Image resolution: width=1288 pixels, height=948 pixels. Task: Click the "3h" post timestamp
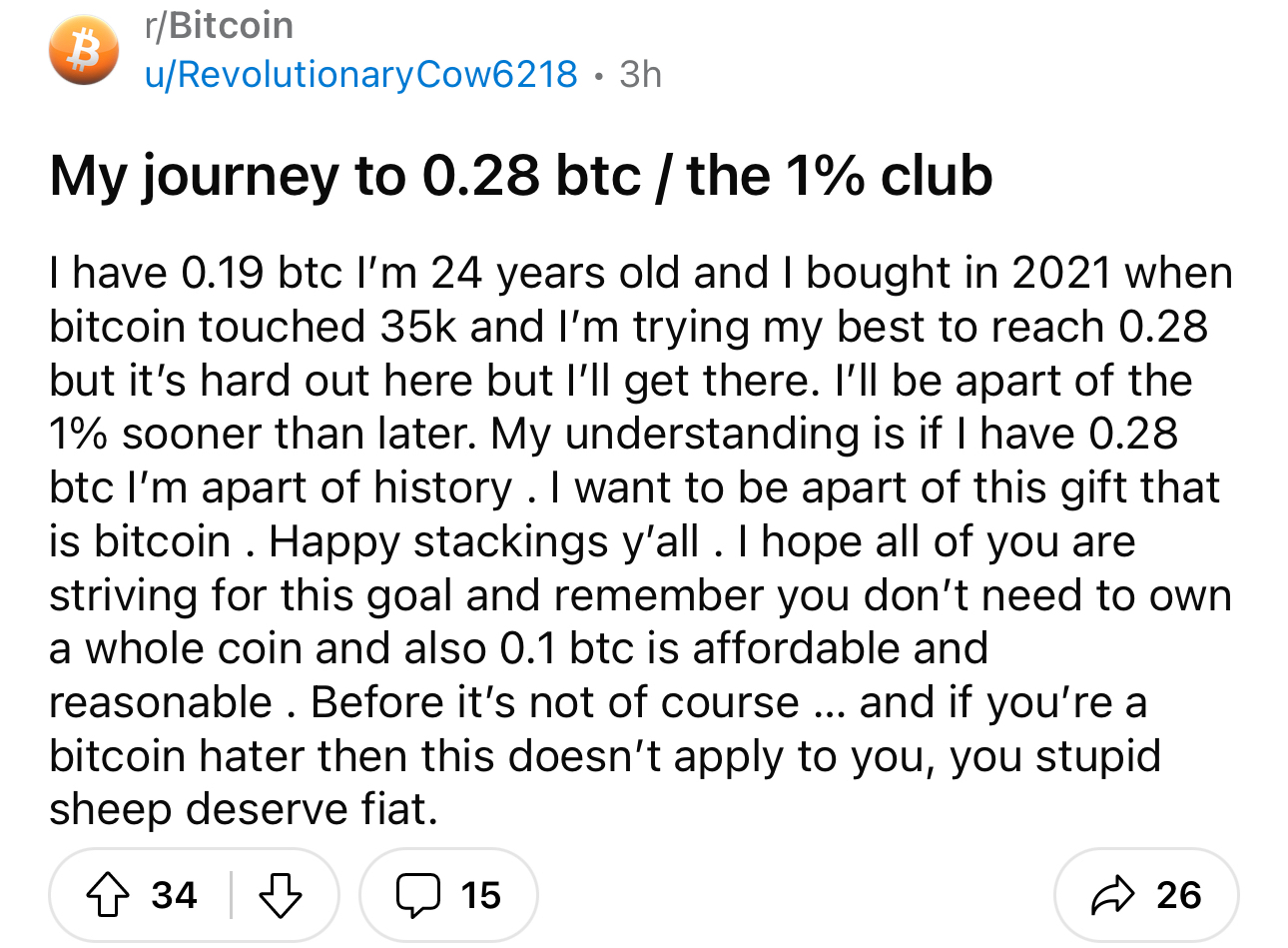click(x=640, y=74)
